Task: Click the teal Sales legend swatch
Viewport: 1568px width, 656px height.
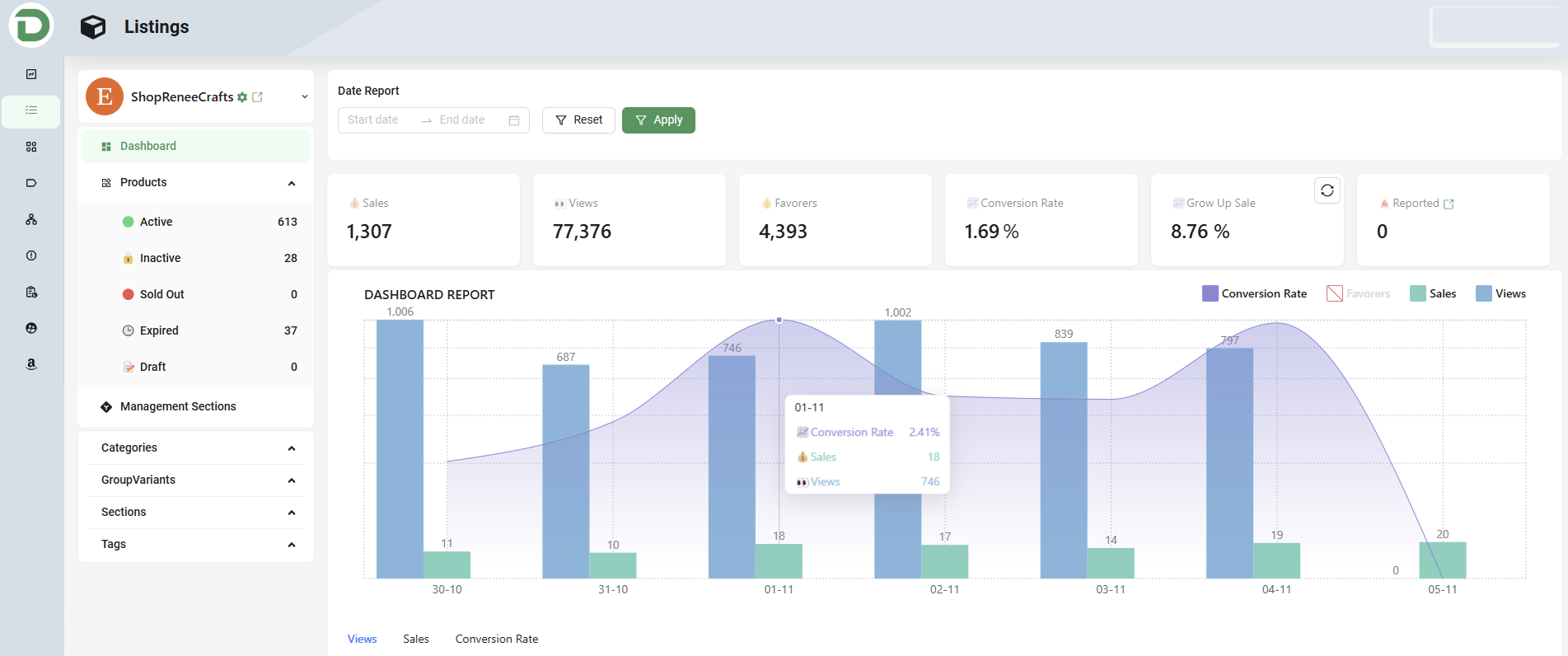Action: pos(1418,293)
